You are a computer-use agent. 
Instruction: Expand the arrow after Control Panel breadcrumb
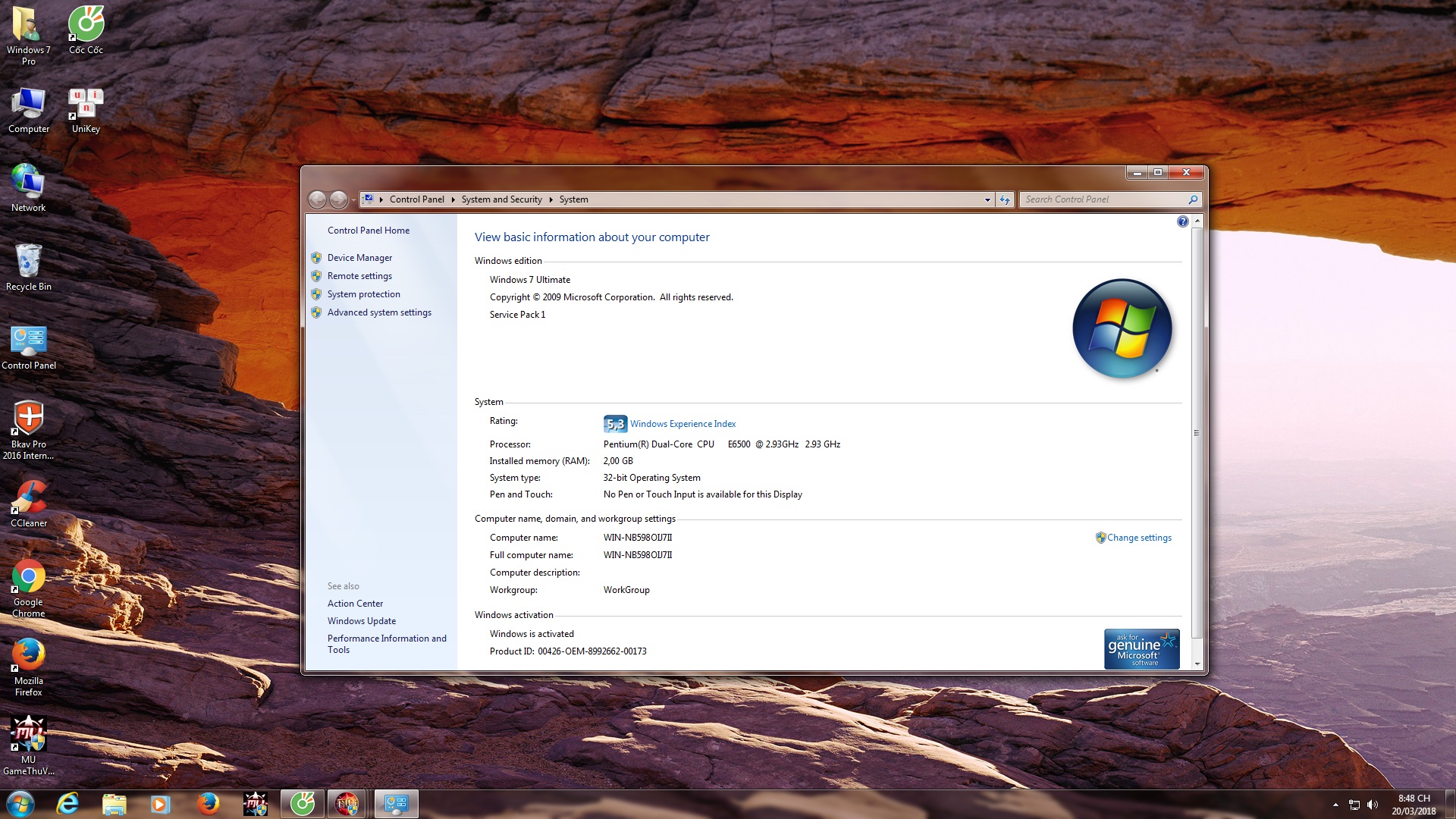(453, 199)
